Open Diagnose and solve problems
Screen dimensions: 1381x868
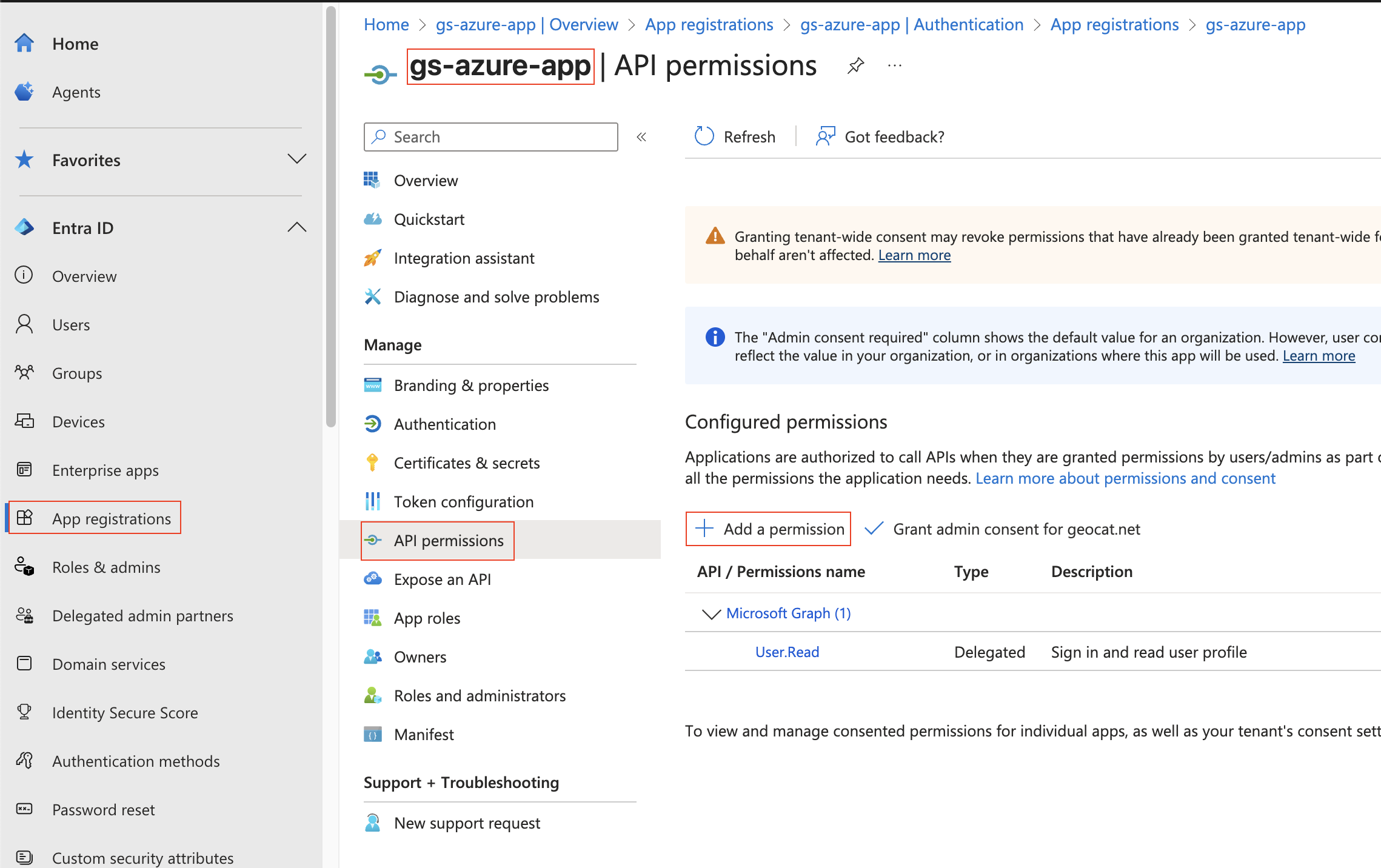coord(496,296)
